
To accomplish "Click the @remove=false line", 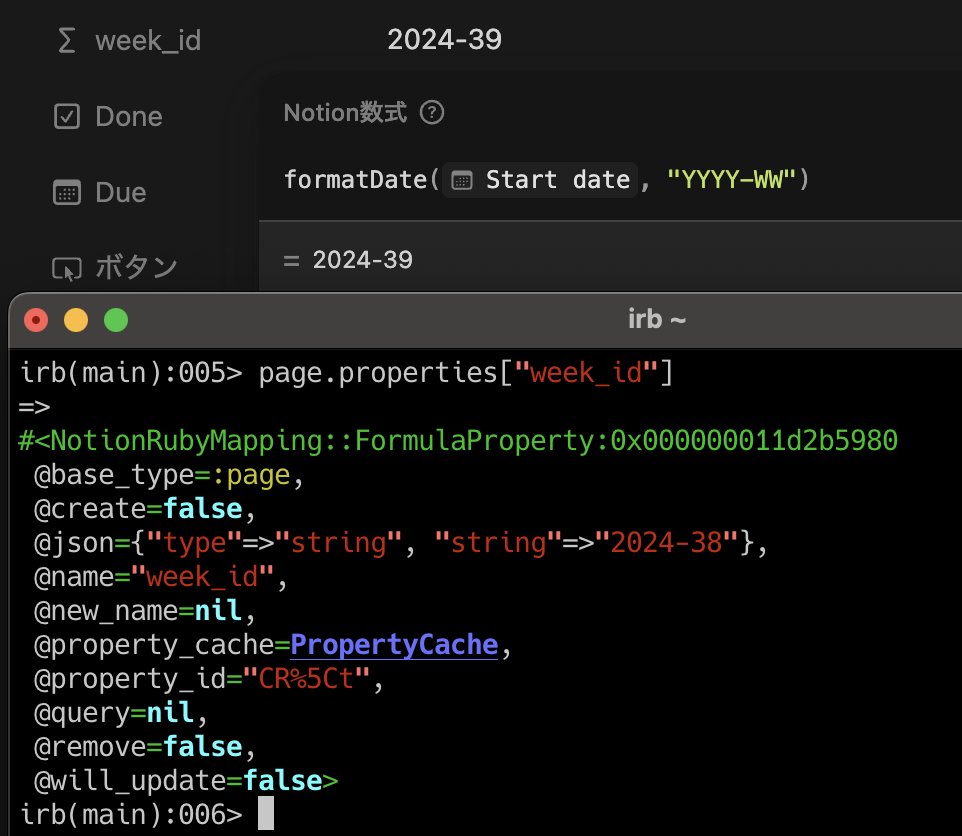I will [x=145, y=747].
